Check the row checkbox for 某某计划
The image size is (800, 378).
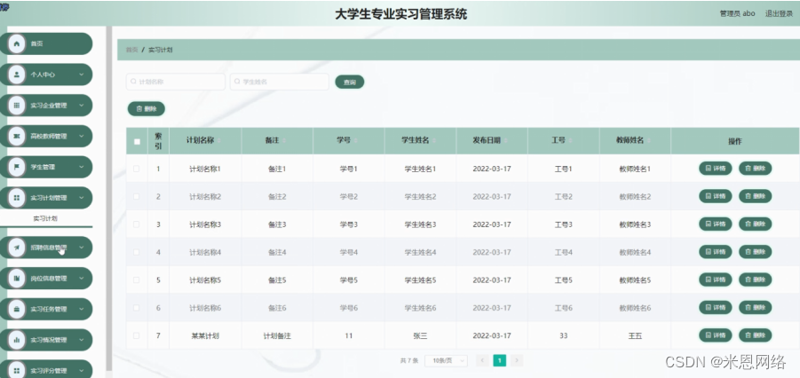point(136,336)
